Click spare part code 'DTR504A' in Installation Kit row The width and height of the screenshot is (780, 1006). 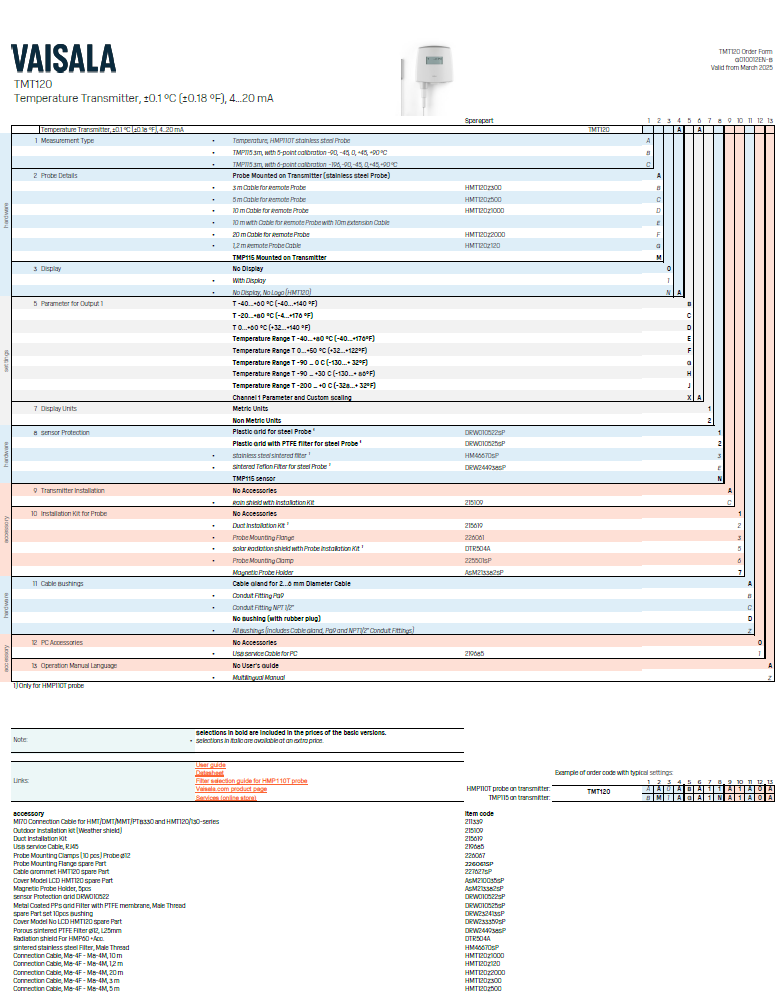(477, 549)
